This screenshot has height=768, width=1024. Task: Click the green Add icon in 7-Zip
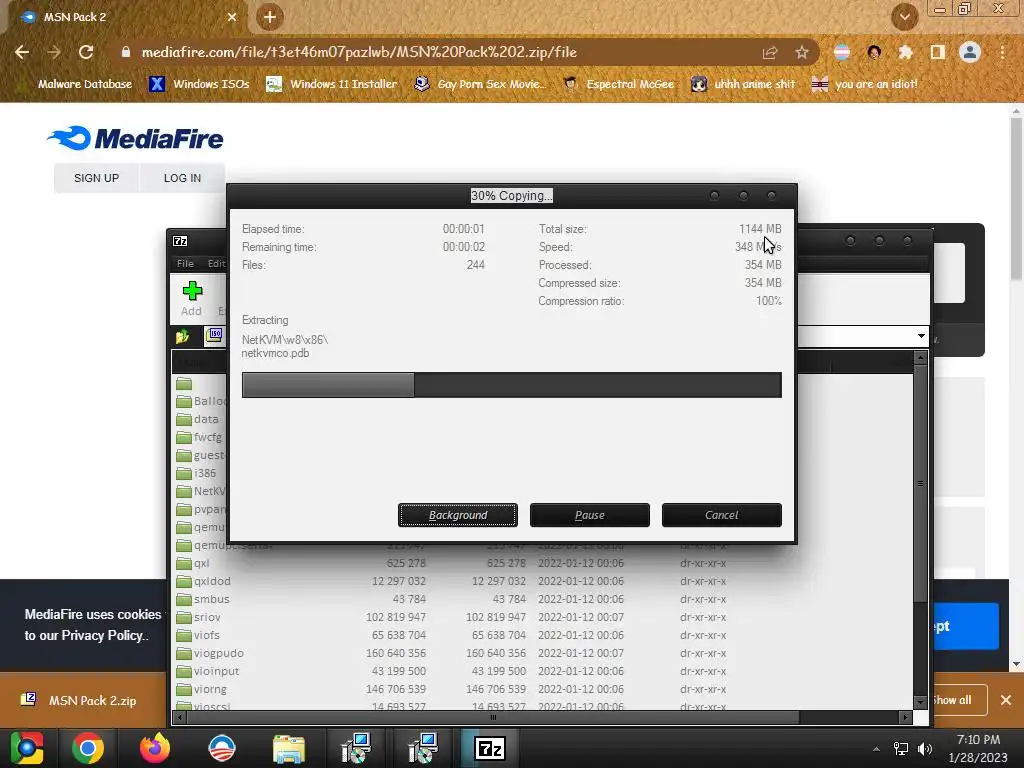192,291
